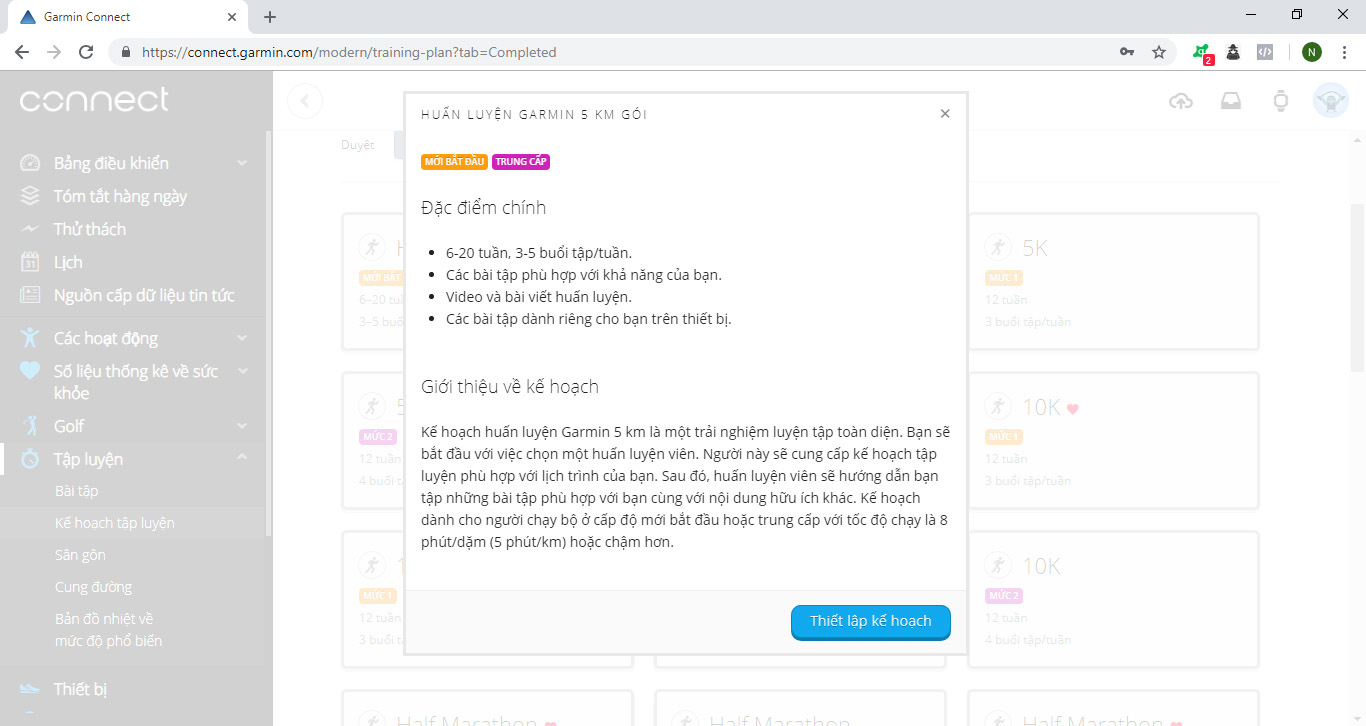Image resolution: width=1366 pixels, height=726 pixels.
Task: Open a new browser tab
Action: (270, 17)
